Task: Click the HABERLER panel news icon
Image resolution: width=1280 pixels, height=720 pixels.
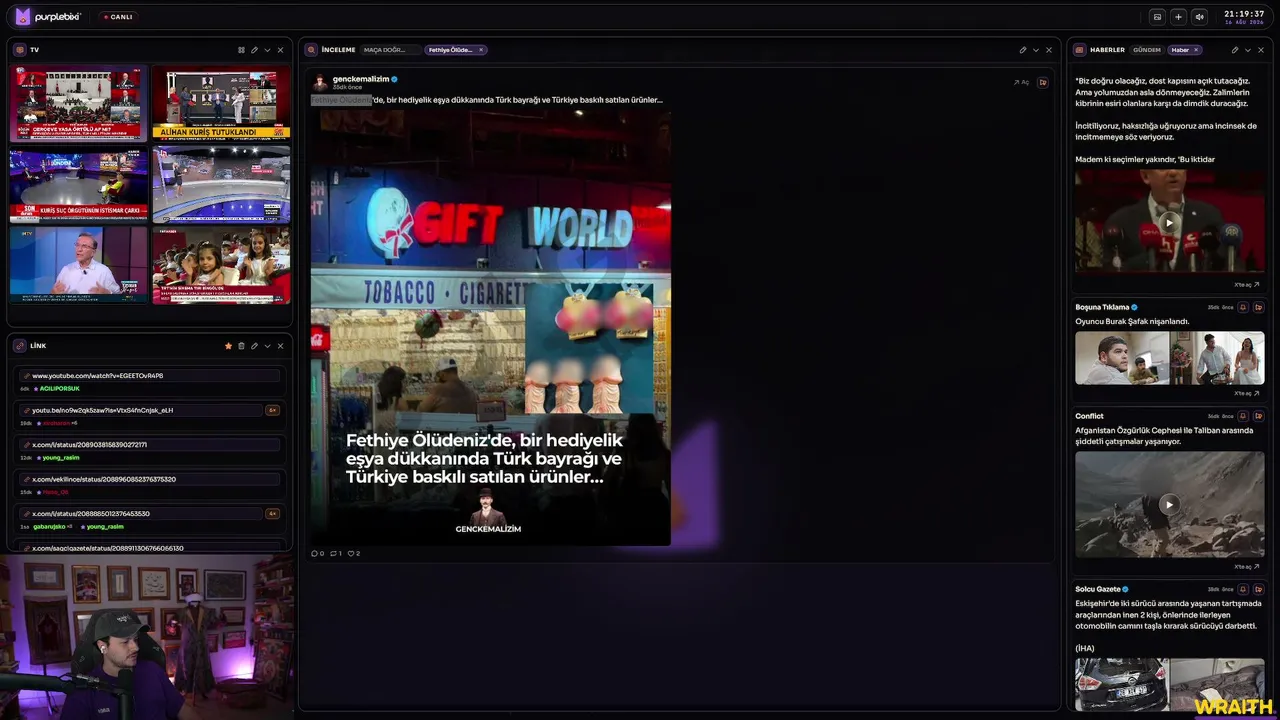Action: tap(1080, 50)
